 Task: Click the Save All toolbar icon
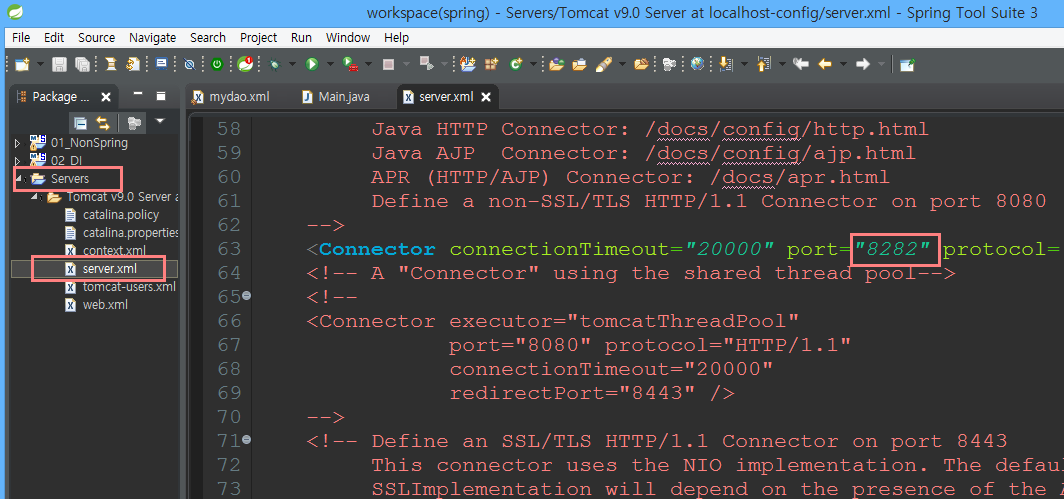pyautogui.click(x=82, y=64)
